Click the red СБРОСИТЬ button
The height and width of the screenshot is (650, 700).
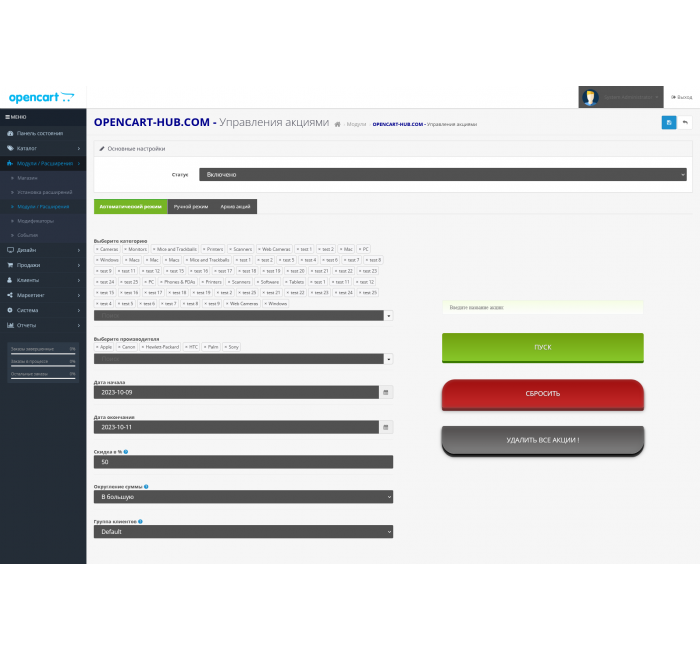coord(543,395)
